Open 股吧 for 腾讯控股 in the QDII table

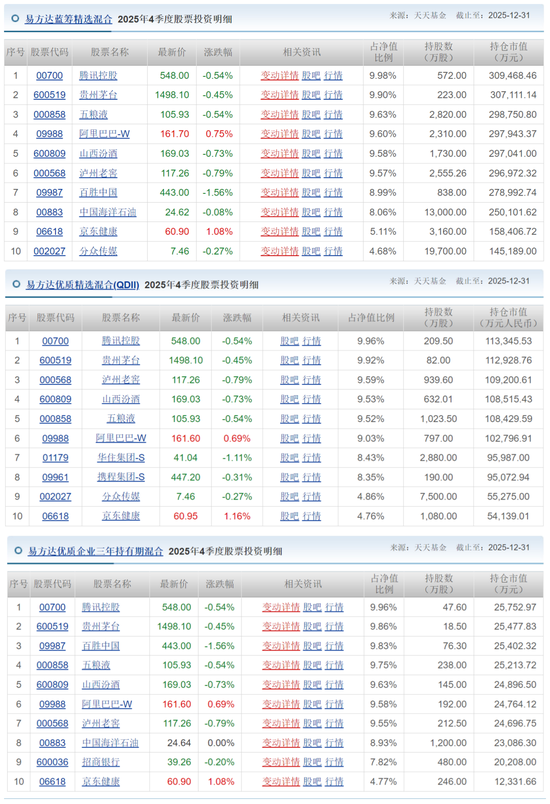(289, 341)
